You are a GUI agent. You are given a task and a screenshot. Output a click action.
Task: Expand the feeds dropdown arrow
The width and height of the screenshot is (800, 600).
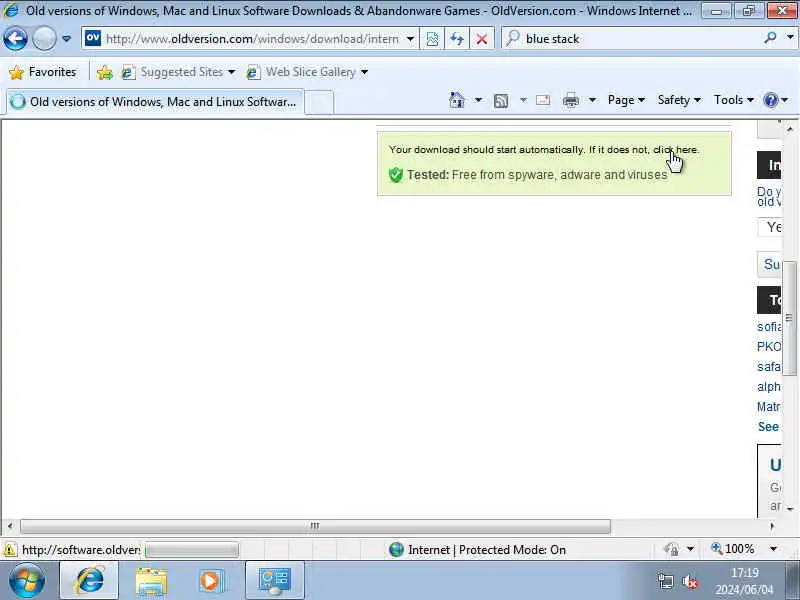point(523,100)
